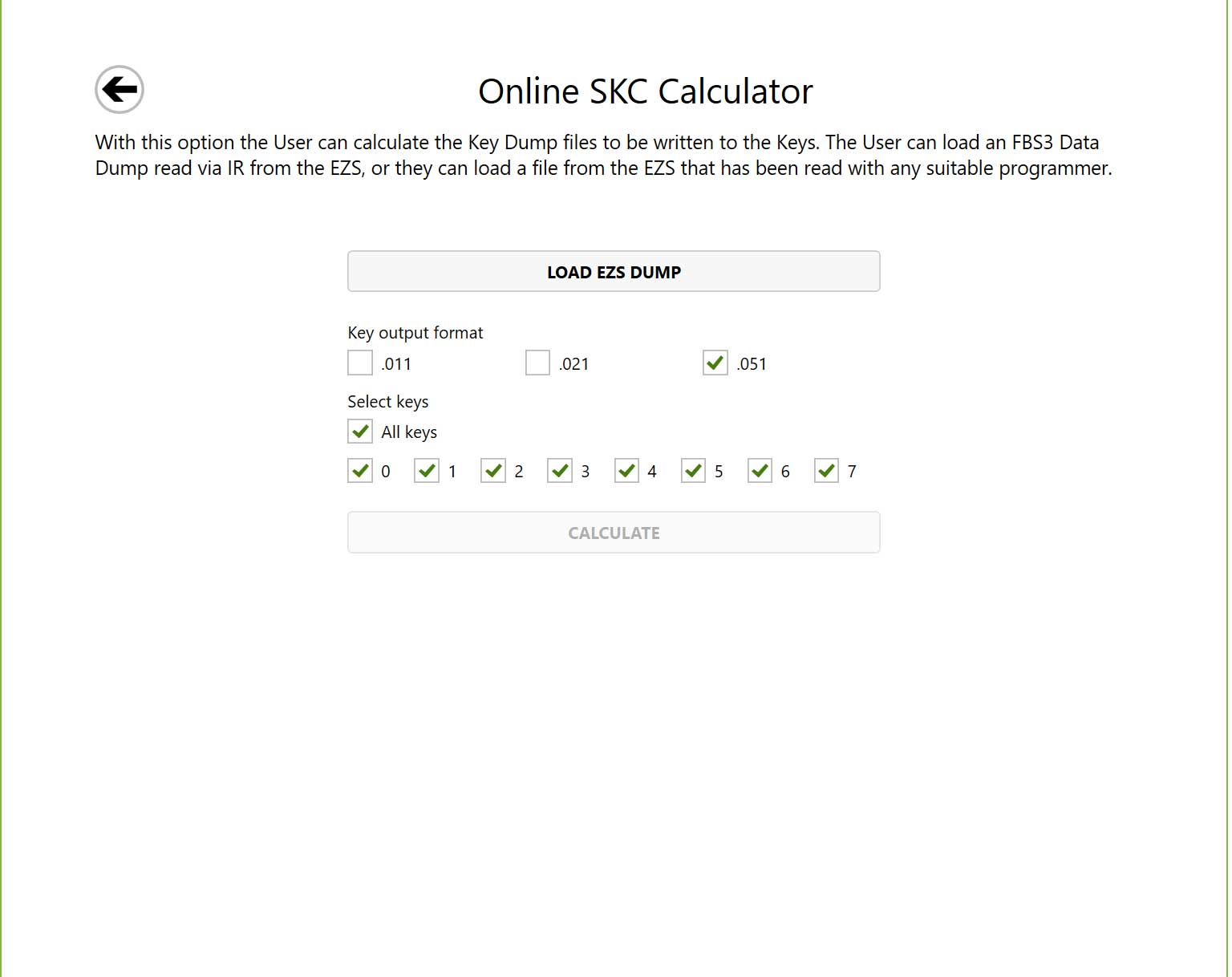
Task: Click the All keys text label
Action: 409,432
